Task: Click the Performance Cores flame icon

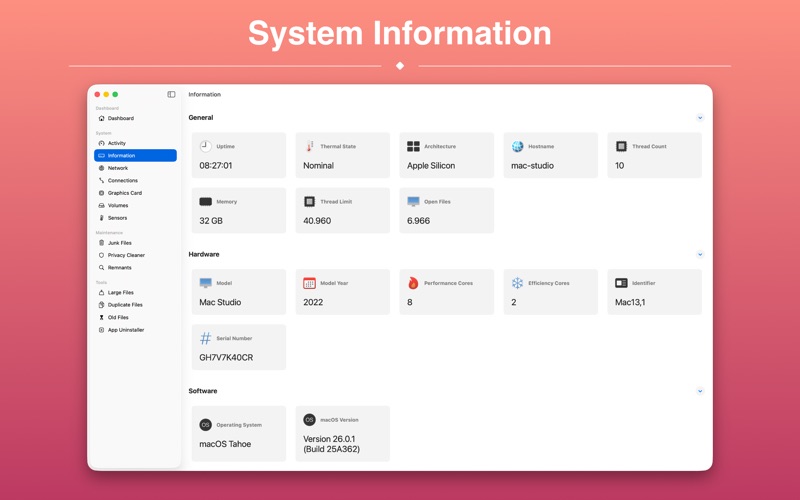Action: click(413, 283)
